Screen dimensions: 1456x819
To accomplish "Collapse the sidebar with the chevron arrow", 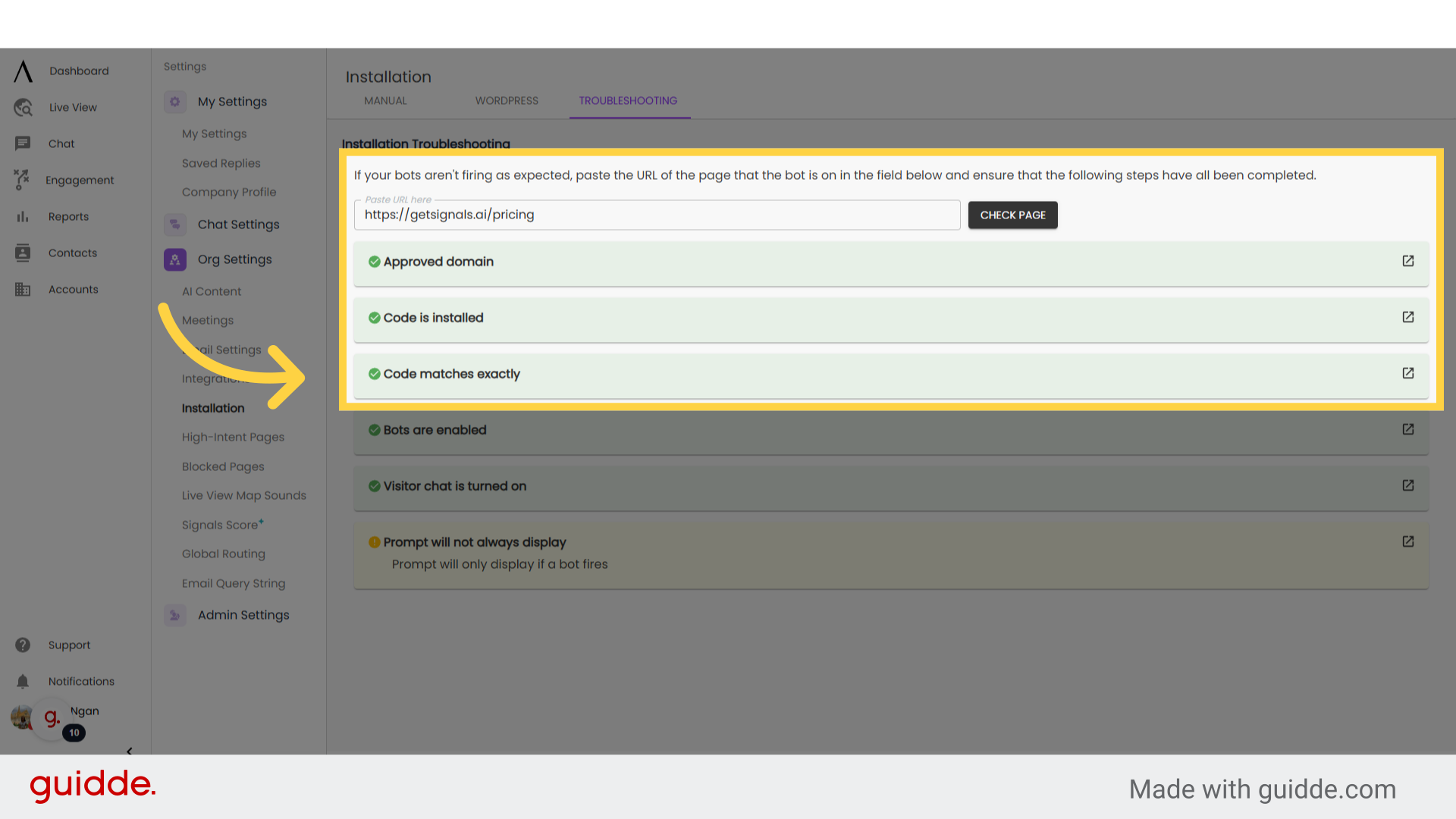I will pos(129,752).
